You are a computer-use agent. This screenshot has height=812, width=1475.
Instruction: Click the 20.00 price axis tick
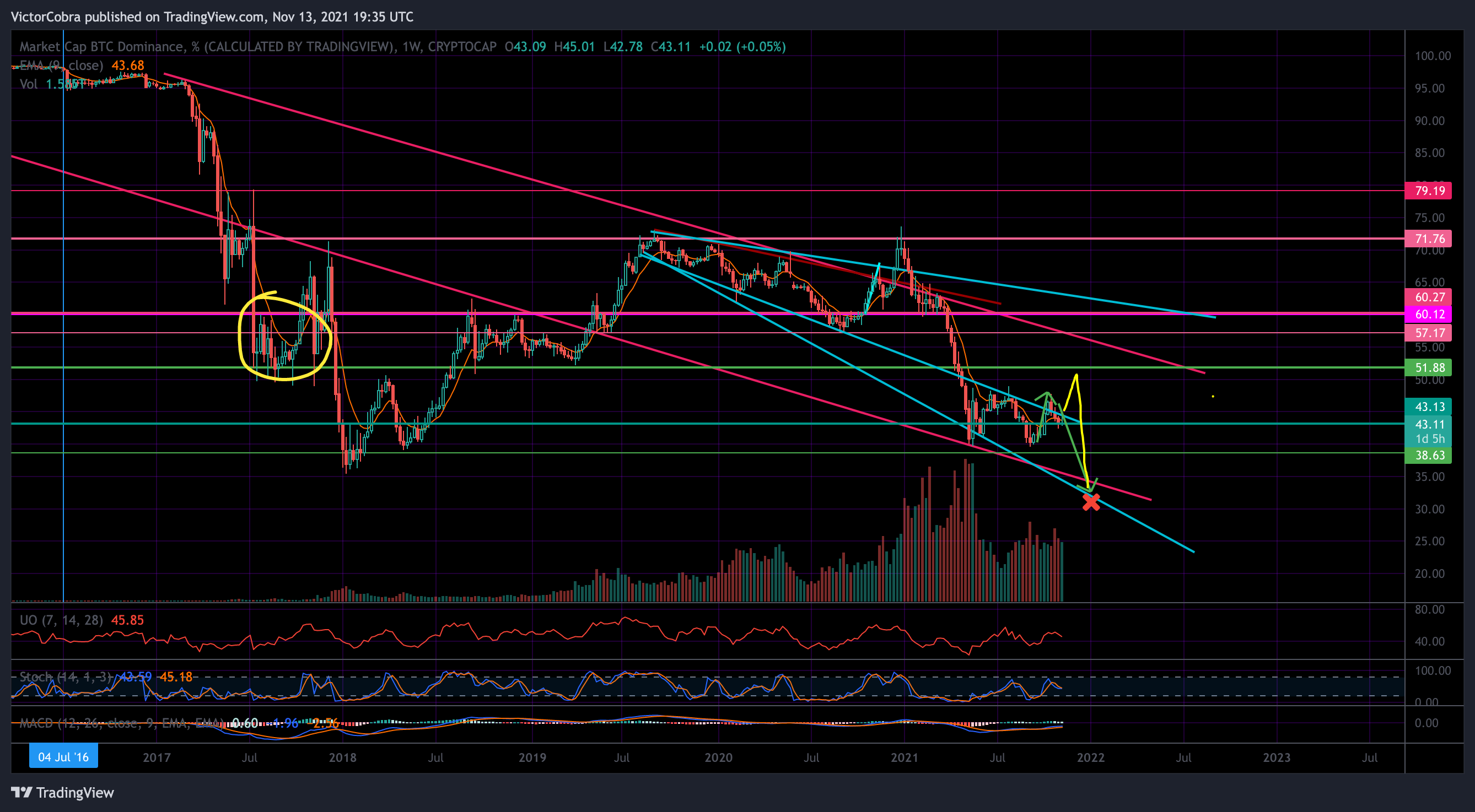(x=1430, y=574)
